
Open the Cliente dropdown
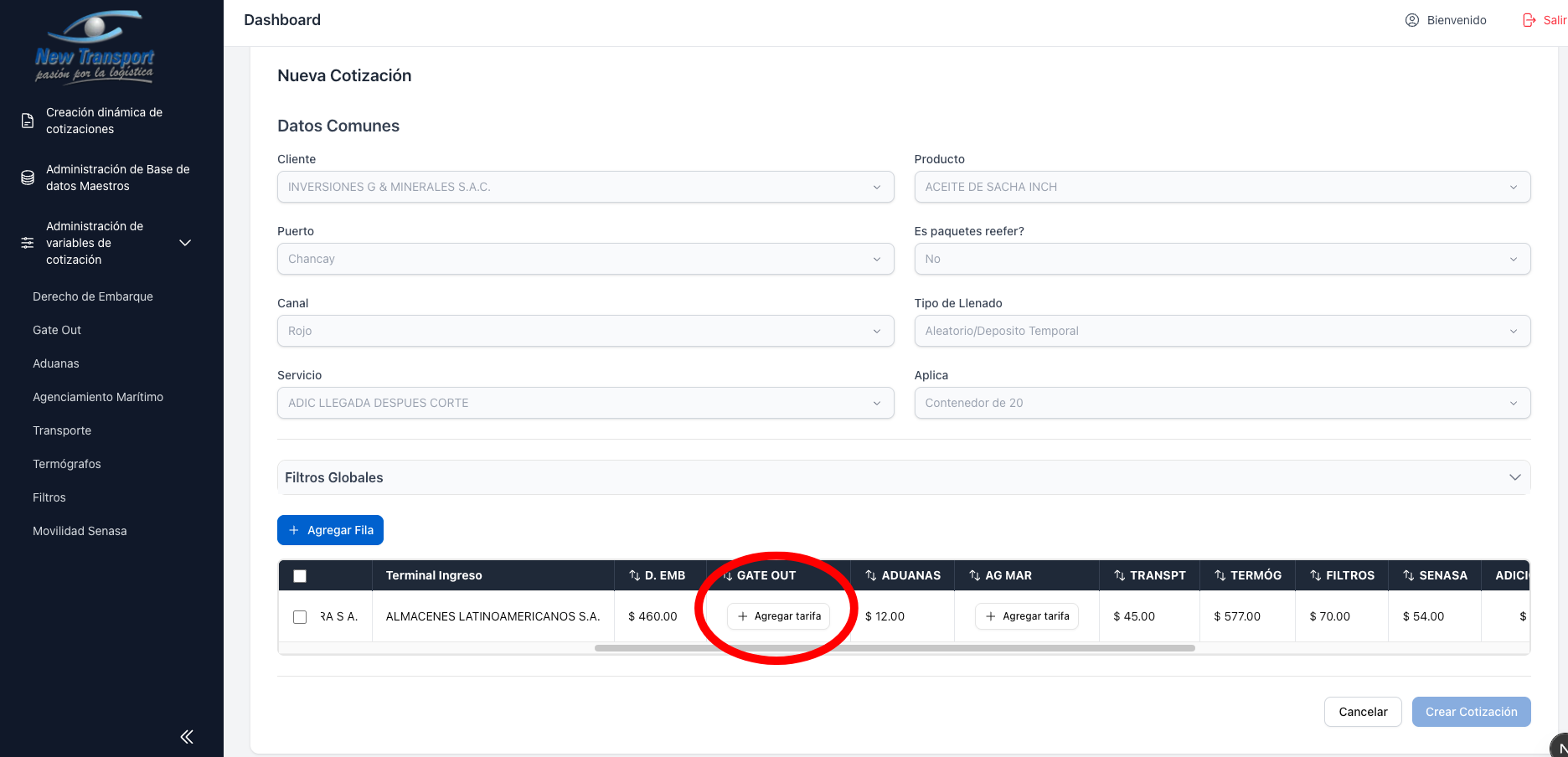[x=585, y=187]
